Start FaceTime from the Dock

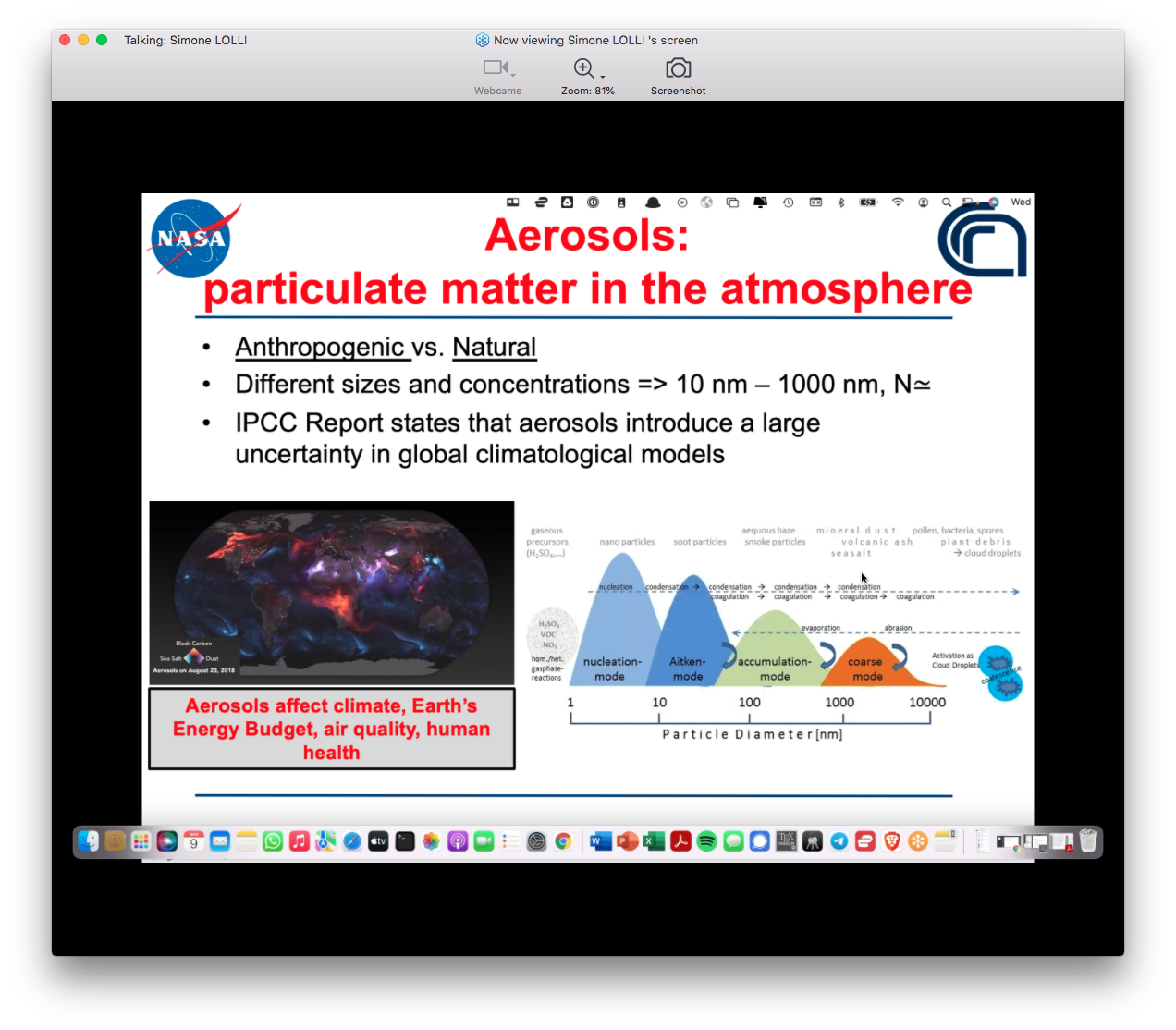(484, 841)
